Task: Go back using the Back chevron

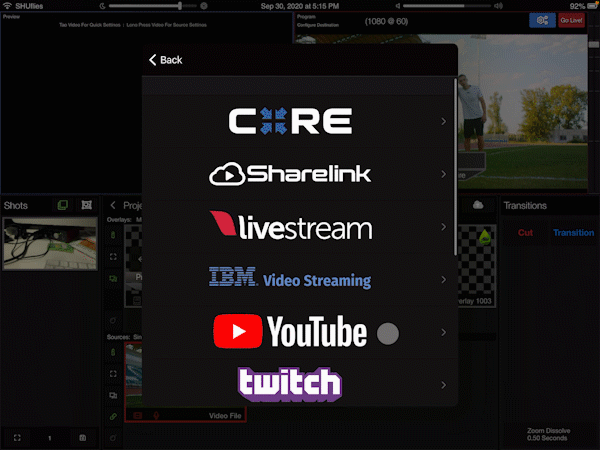Action: pyautogui.click(x=165, y=60)
